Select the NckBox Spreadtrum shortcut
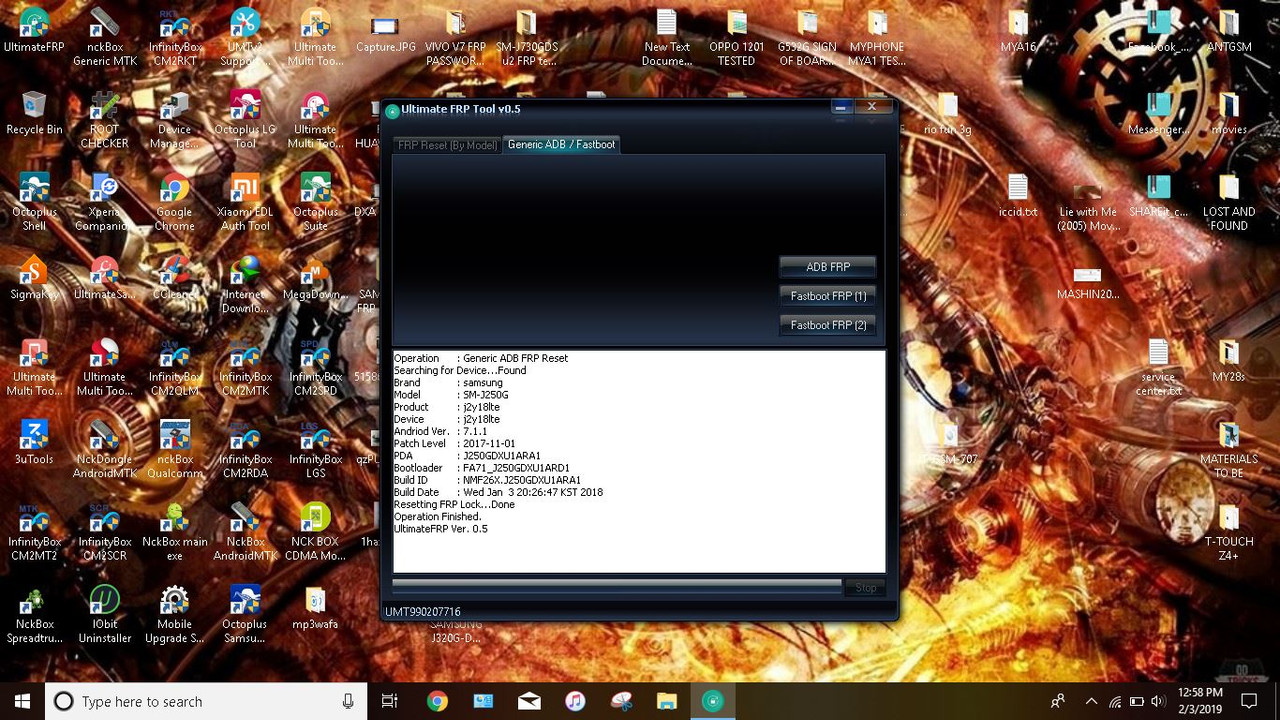Image resolution: width=1280 pixels, height=720 pixels. [x=34, y=614]
